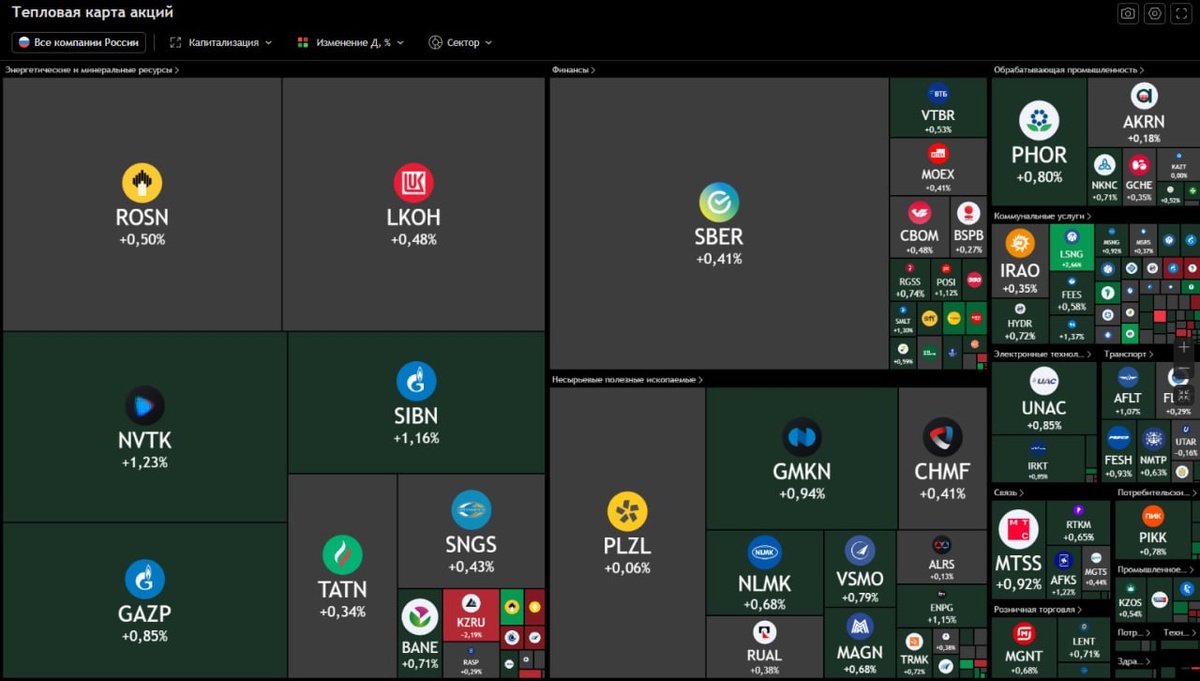The height and width of the screenshot is (681, 1200).
Task: Expand the Связь sector header
Action: pyautogui.click(x=1008, y=492)
